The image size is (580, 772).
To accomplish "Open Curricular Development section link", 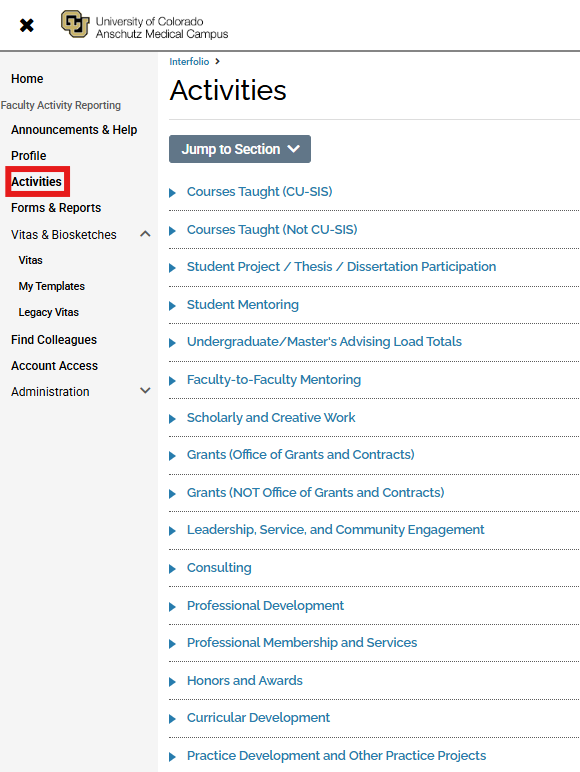I will tap(258, 718).
